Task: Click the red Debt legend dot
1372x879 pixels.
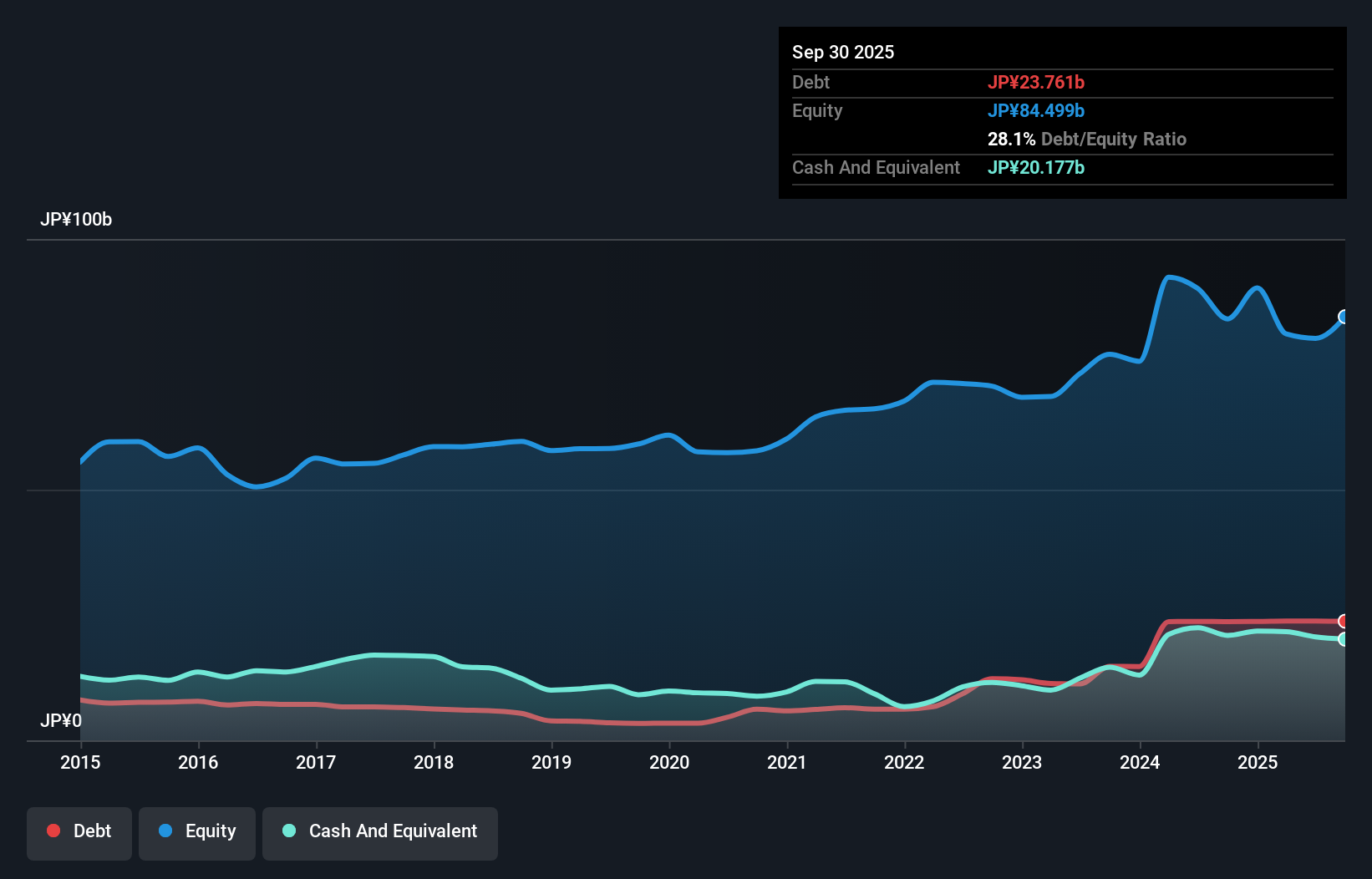Action: pos(53,831)
